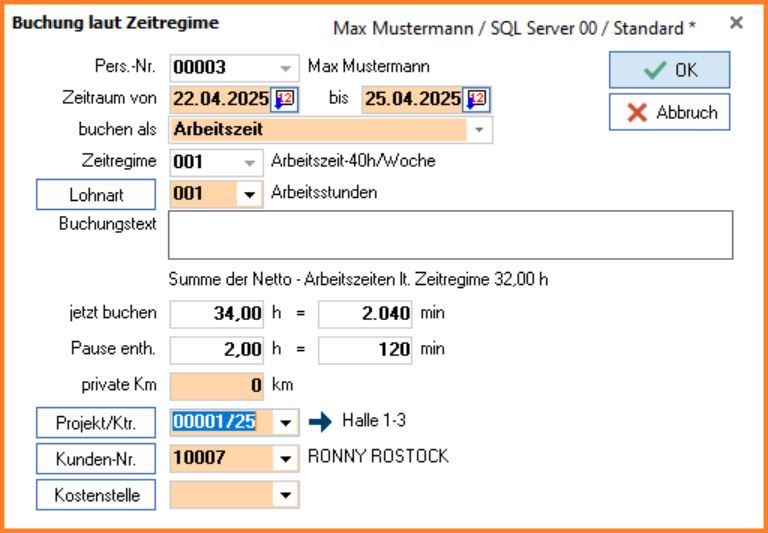Screen dimensions: 768x533
Task: Select the 'jetzt buchen' hours field
Action: tap(218, 314)
